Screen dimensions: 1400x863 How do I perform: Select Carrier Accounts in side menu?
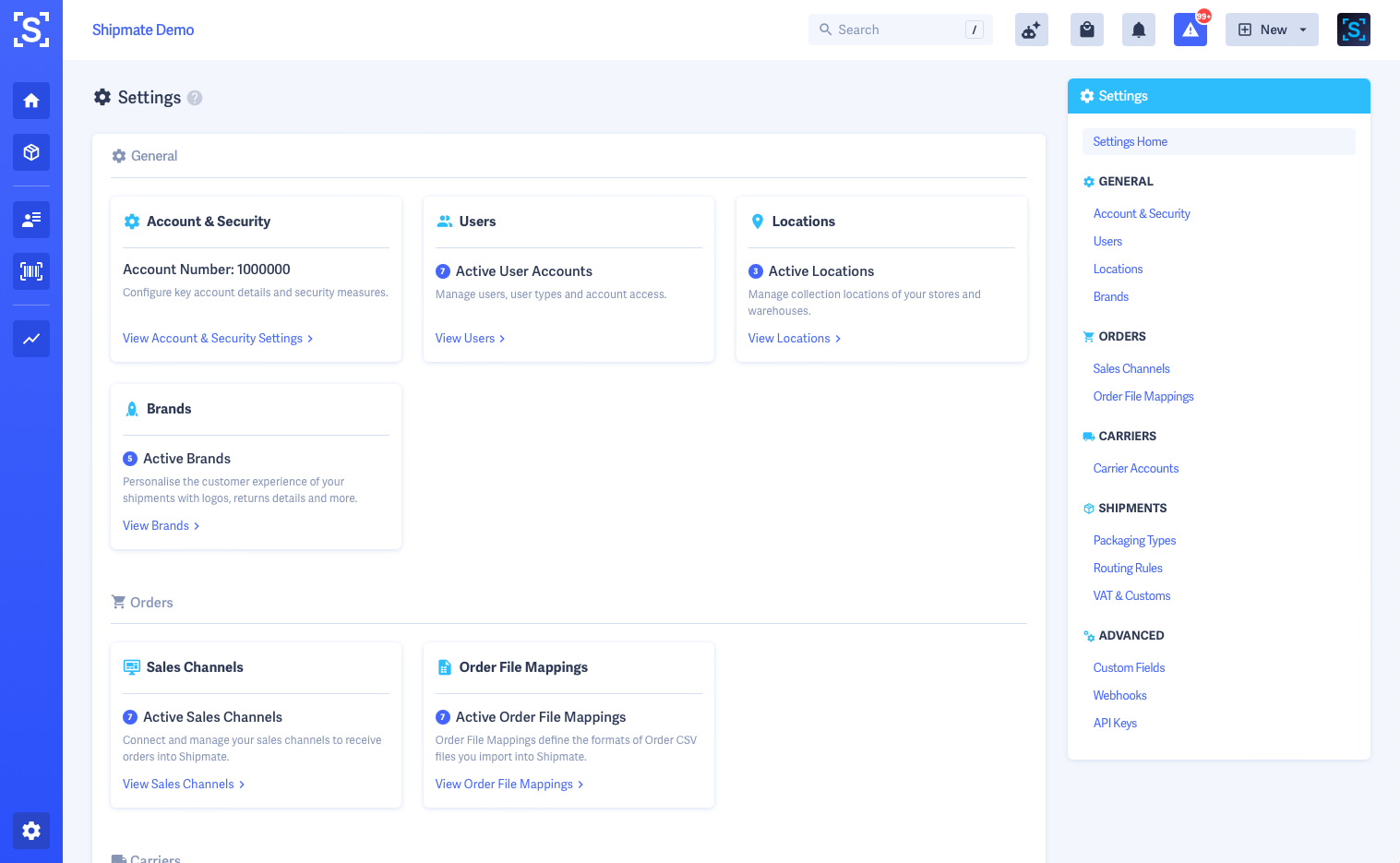1136,468
